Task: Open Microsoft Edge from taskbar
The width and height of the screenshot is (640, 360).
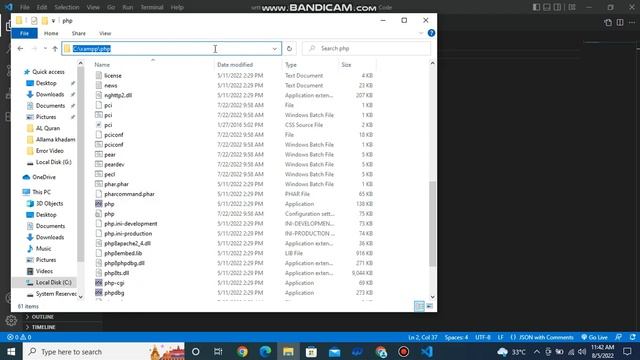Action: pyautogui.click(x=265, y=351)
